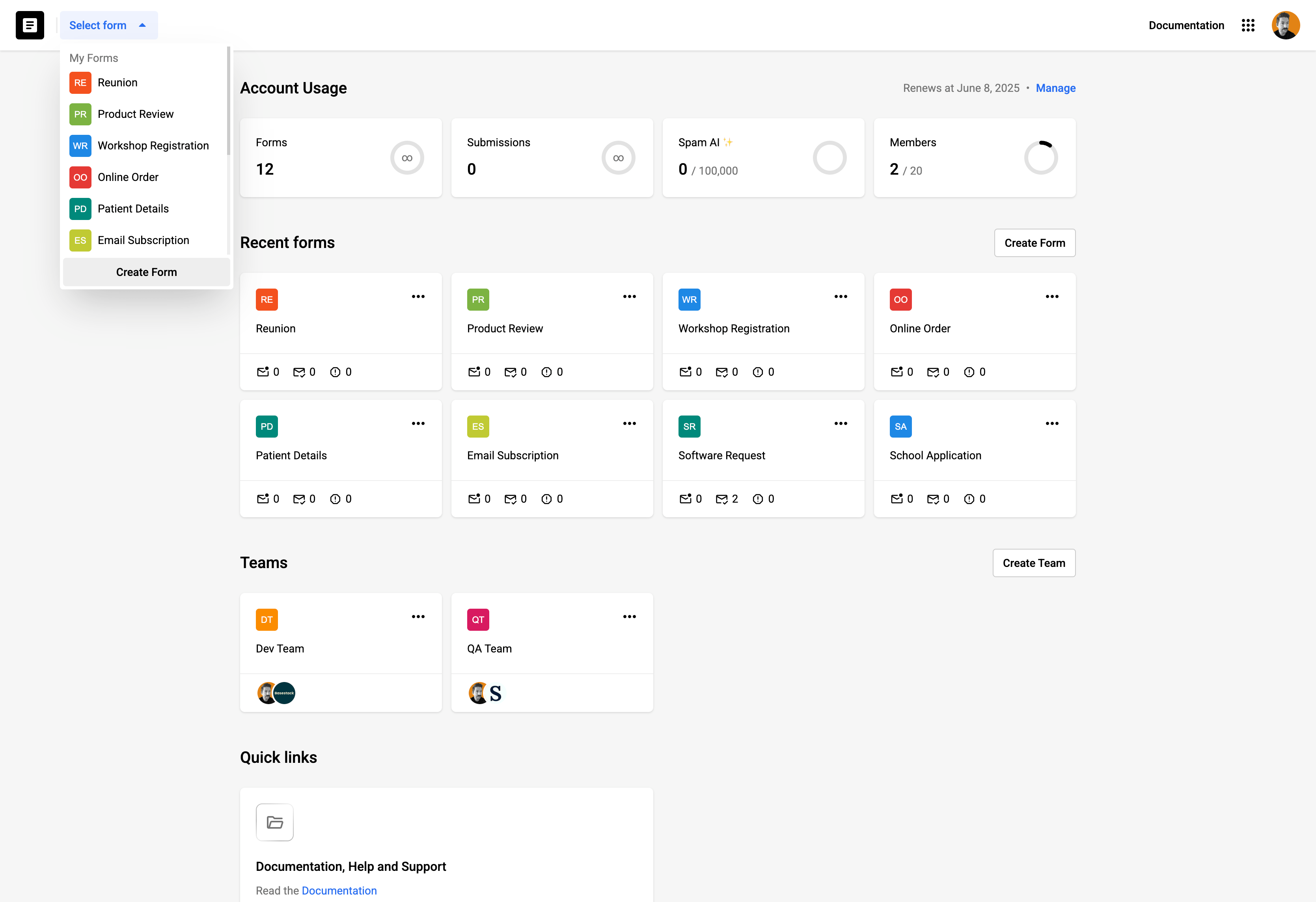Click the QT icon on the QA Team card
Image resolution: width=1316 pixels, height=902 pixels.
(478, 619)
